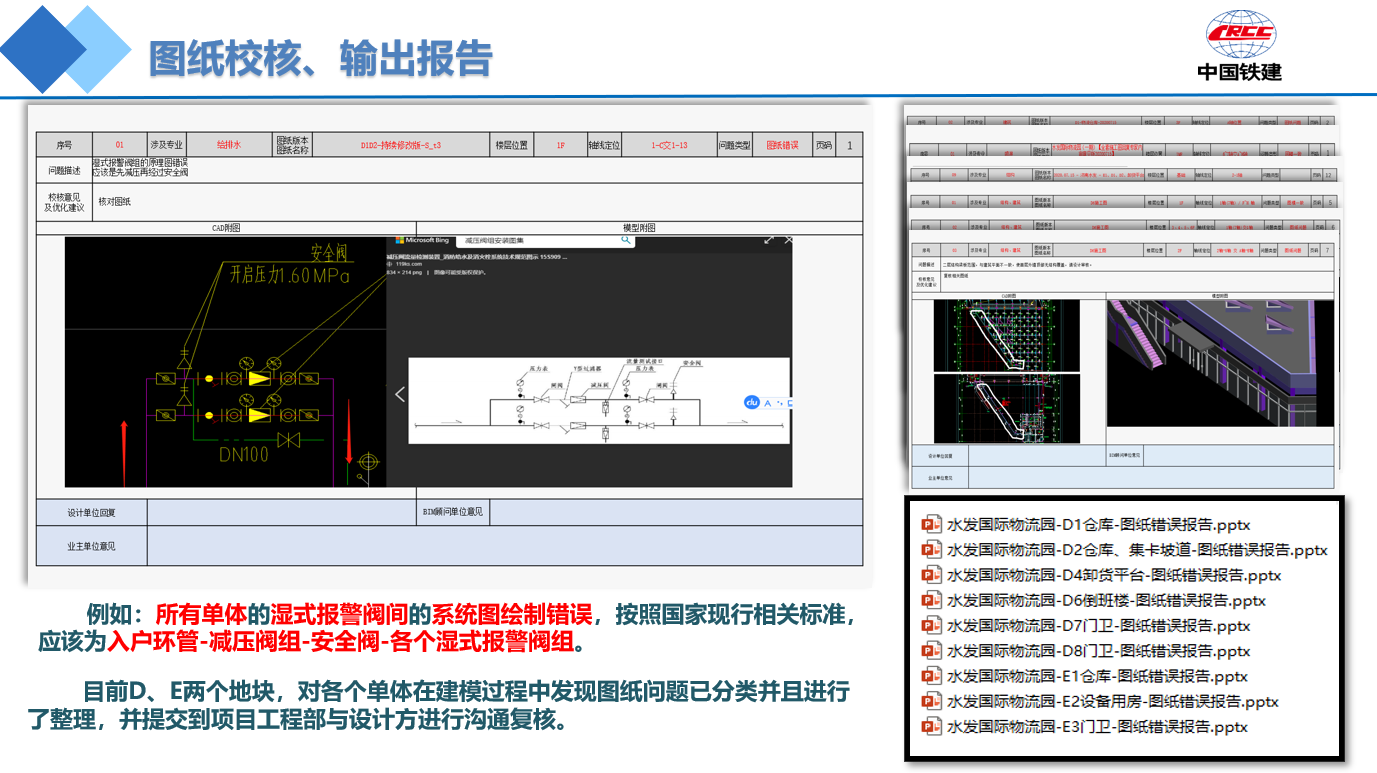
Task: Click the PowerPoint icon beside D1仓库 report
Action: click(x=932, y=524)
